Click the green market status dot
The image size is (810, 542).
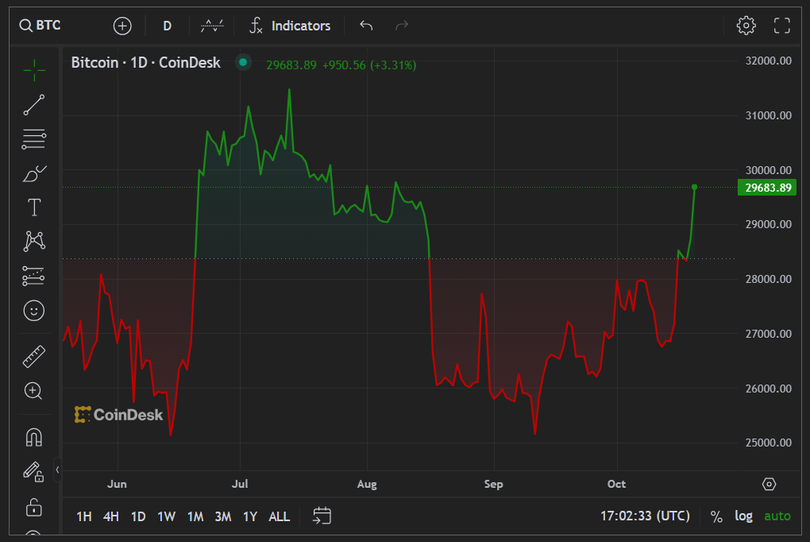pos(243,63)
